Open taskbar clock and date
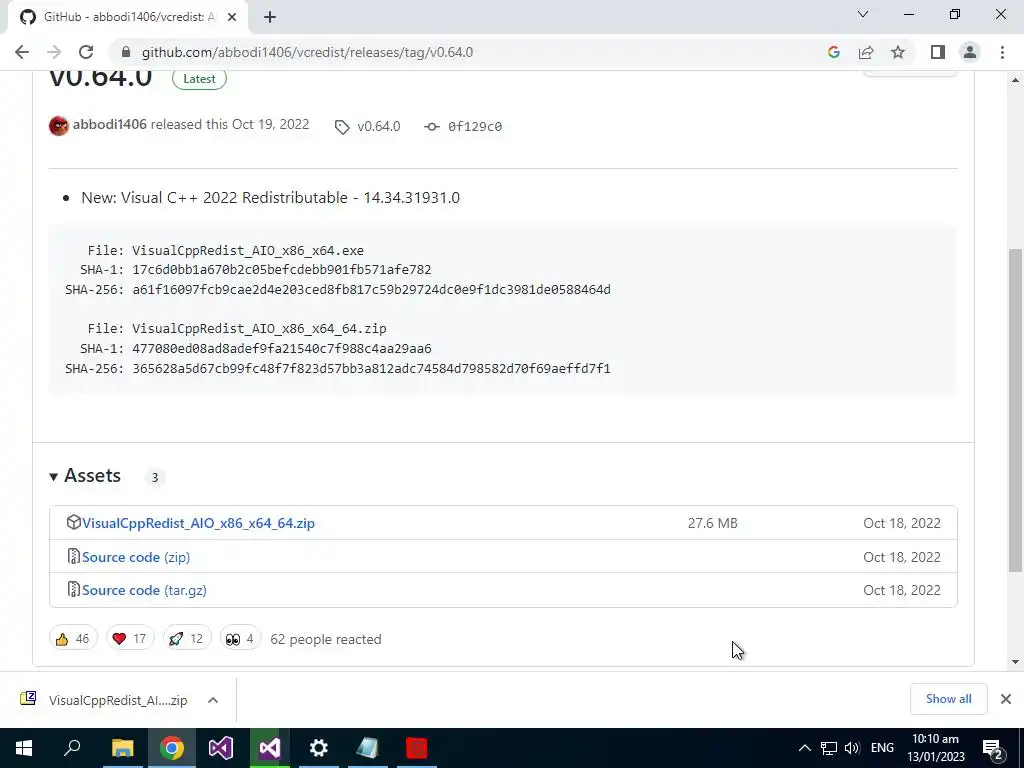Image resolution: width=1024 pixels, height=768 pixels. [936, 748]
